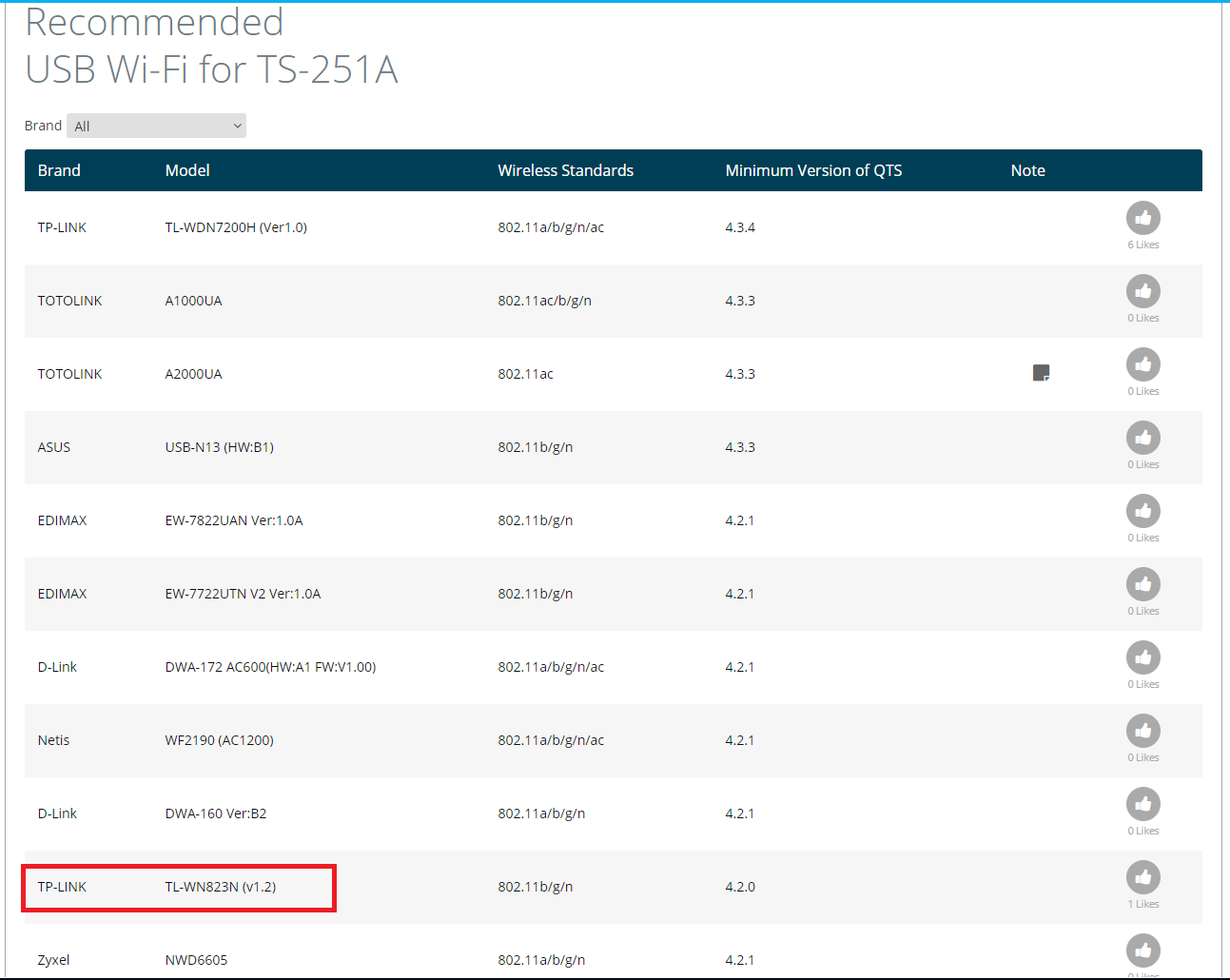This screenshot has height=980, width=1230.
Task: Click the Model column header
Action: [187, 170]
